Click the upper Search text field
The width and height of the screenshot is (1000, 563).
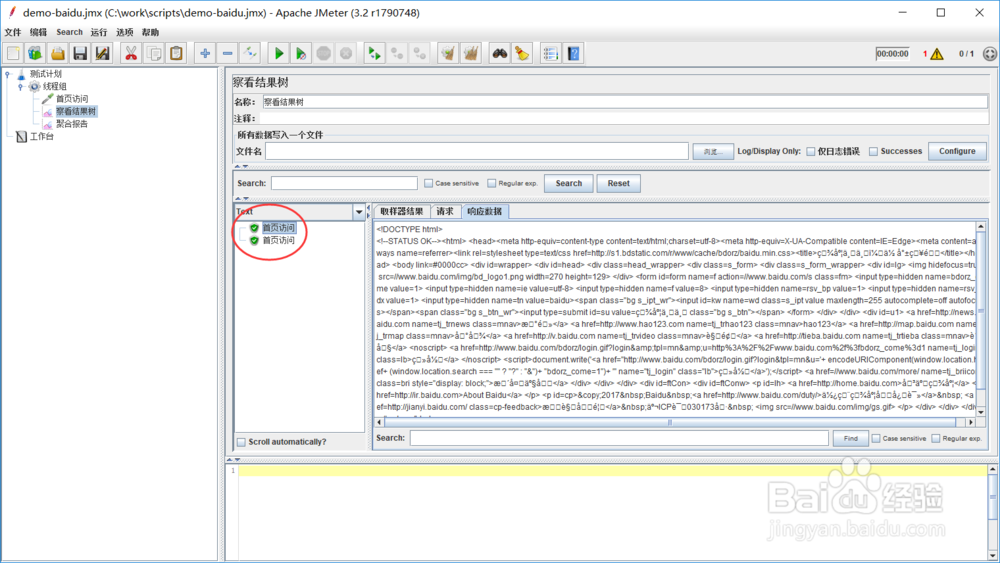coord(344,184)
